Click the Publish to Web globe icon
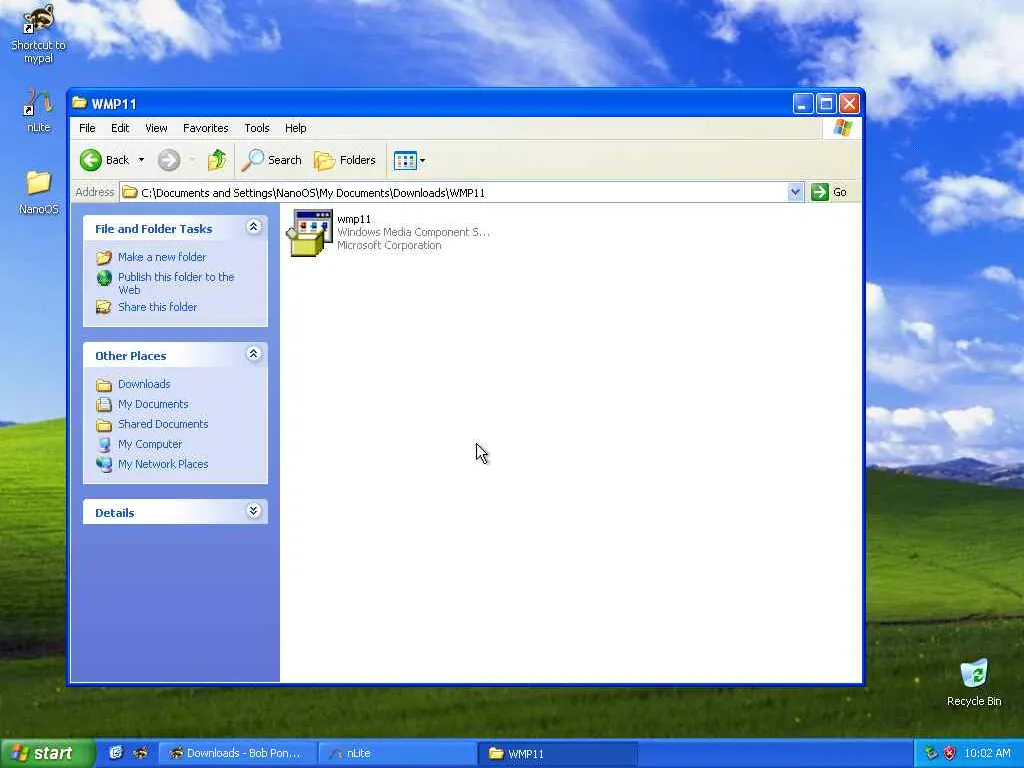Image resolution: width=1024 pixels, height=768 pixels. (x=104, y=278)
